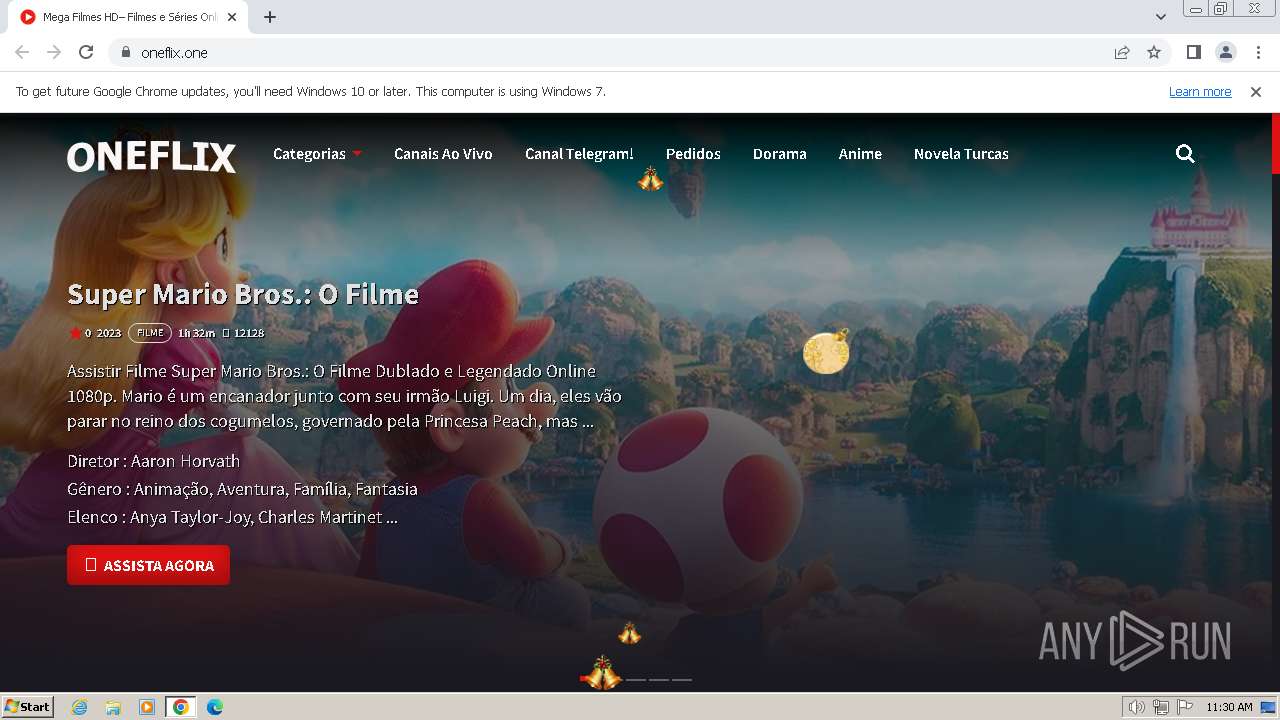Screen dimensions: 1280x720
Task: Open Windows Explorer from the taskbar
Action: (113, 707)
